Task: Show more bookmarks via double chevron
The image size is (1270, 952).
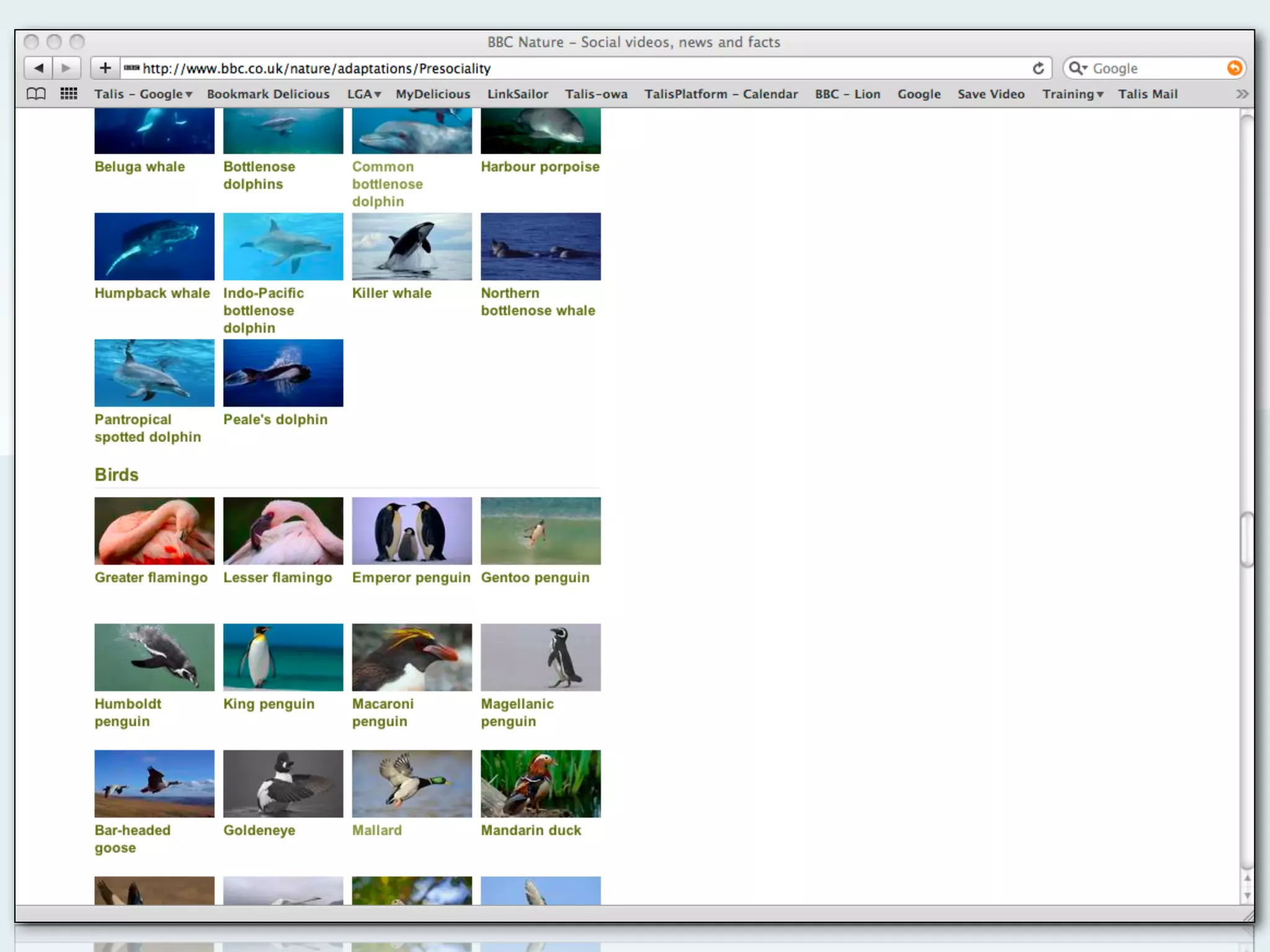Action: coord(1241,94)
